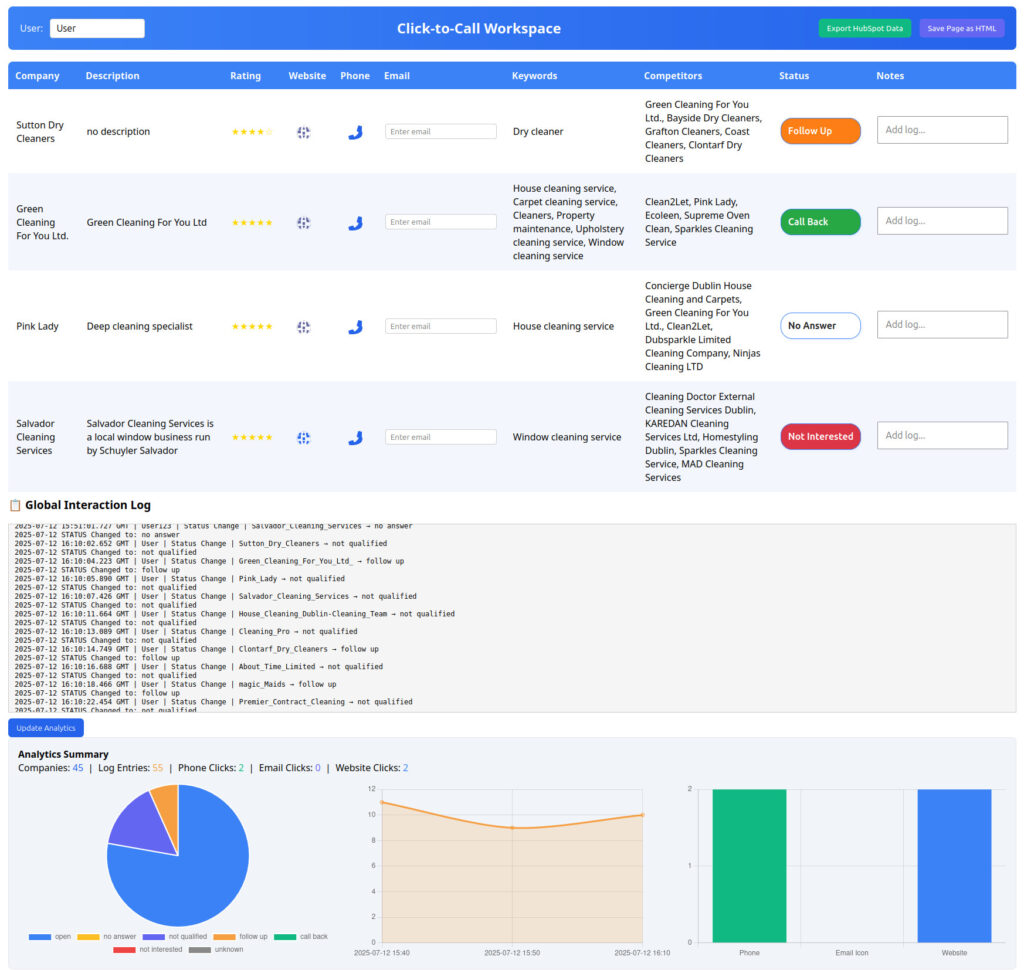Click the Click-to-Call Workspace title

point(479,29)
